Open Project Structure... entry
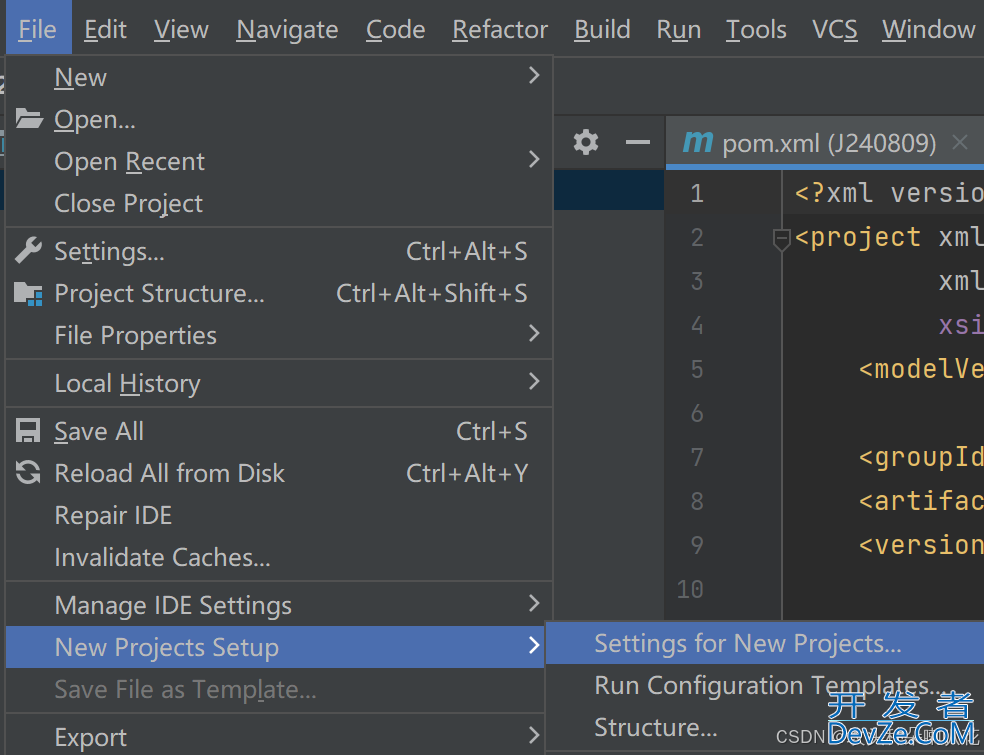Screen dimensions: 984x755 (x=279, y=293)
